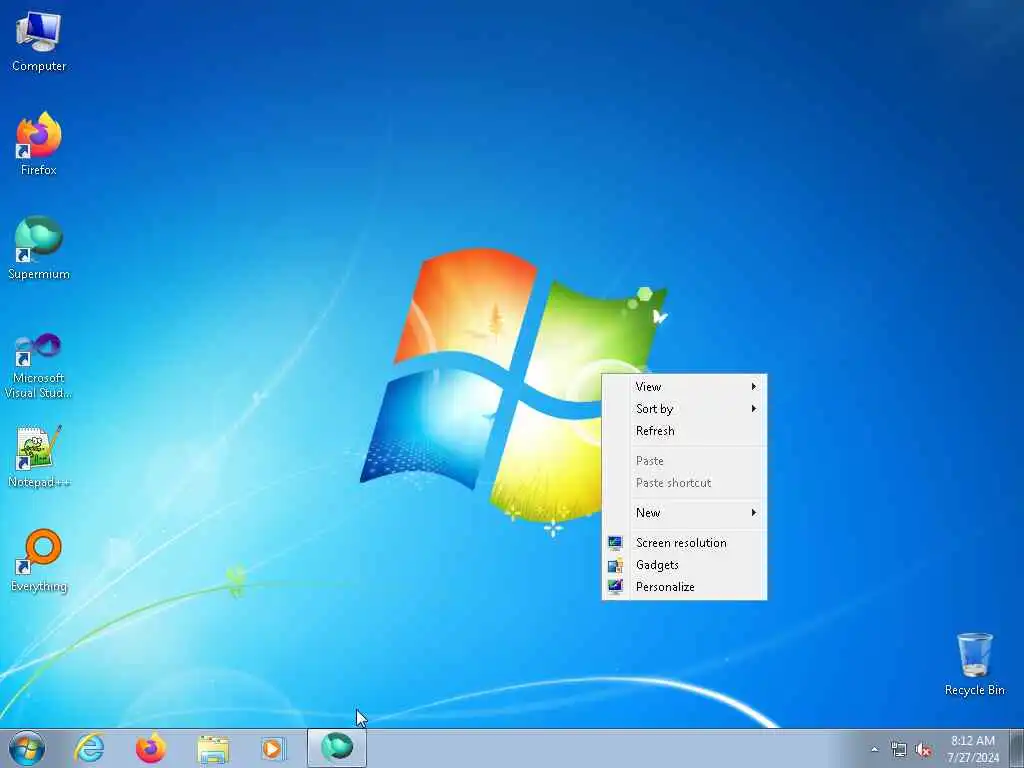Click the muted volume tray icon
The width and height of the screenshot is (1024, 768).
tap(923, 750)
